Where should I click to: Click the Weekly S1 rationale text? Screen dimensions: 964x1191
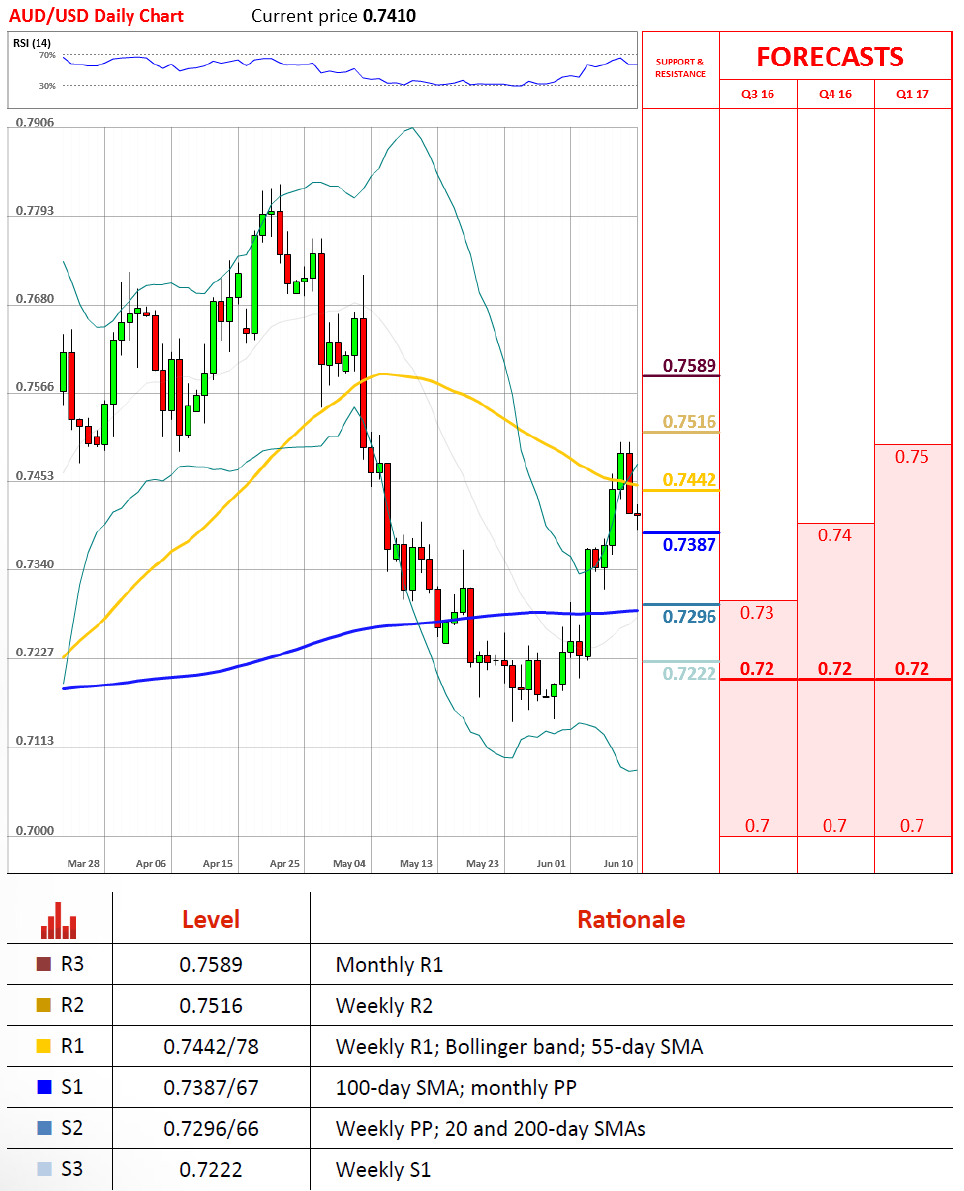384,1170
